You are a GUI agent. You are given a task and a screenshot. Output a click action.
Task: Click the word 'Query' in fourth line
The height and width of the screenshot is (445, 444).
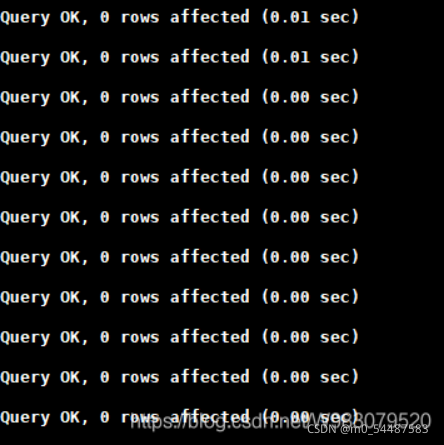click(x=25, y=138)
